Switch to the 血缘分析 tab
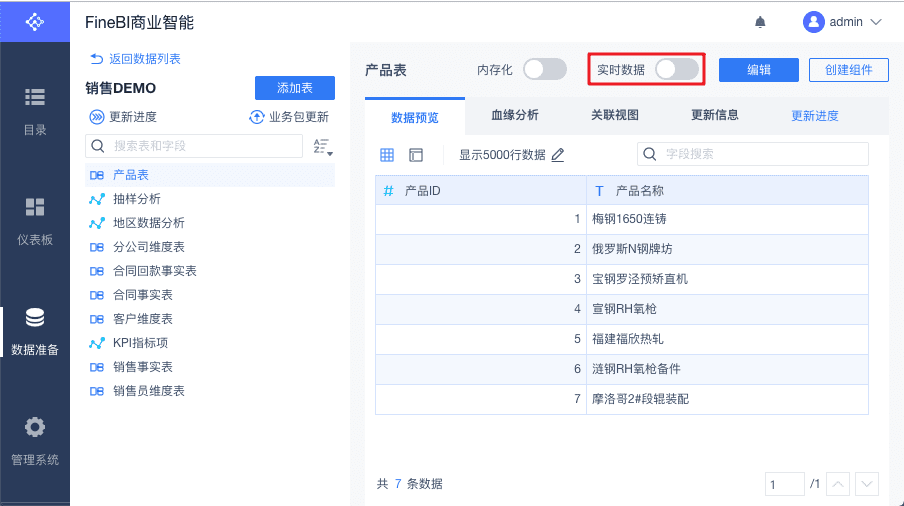904x506 pixels. [x=515, y=115]
